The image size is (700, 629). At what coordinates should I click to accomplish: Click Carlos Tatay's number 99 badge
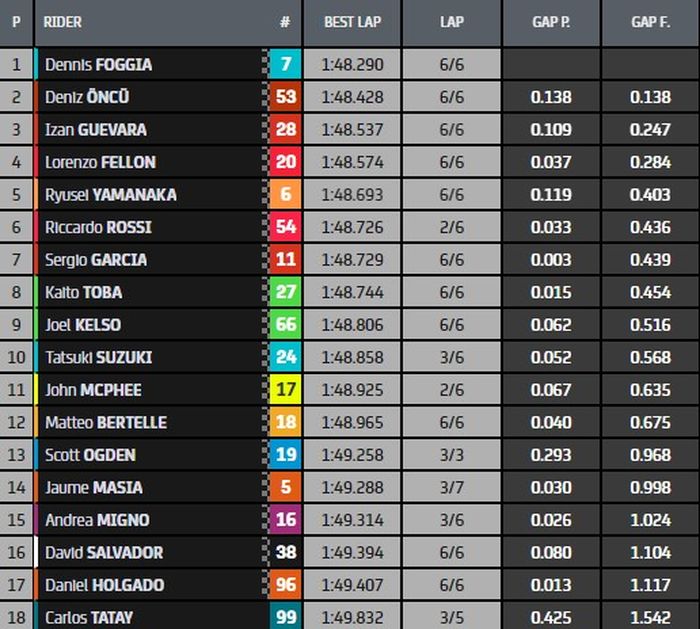(285, 617)
